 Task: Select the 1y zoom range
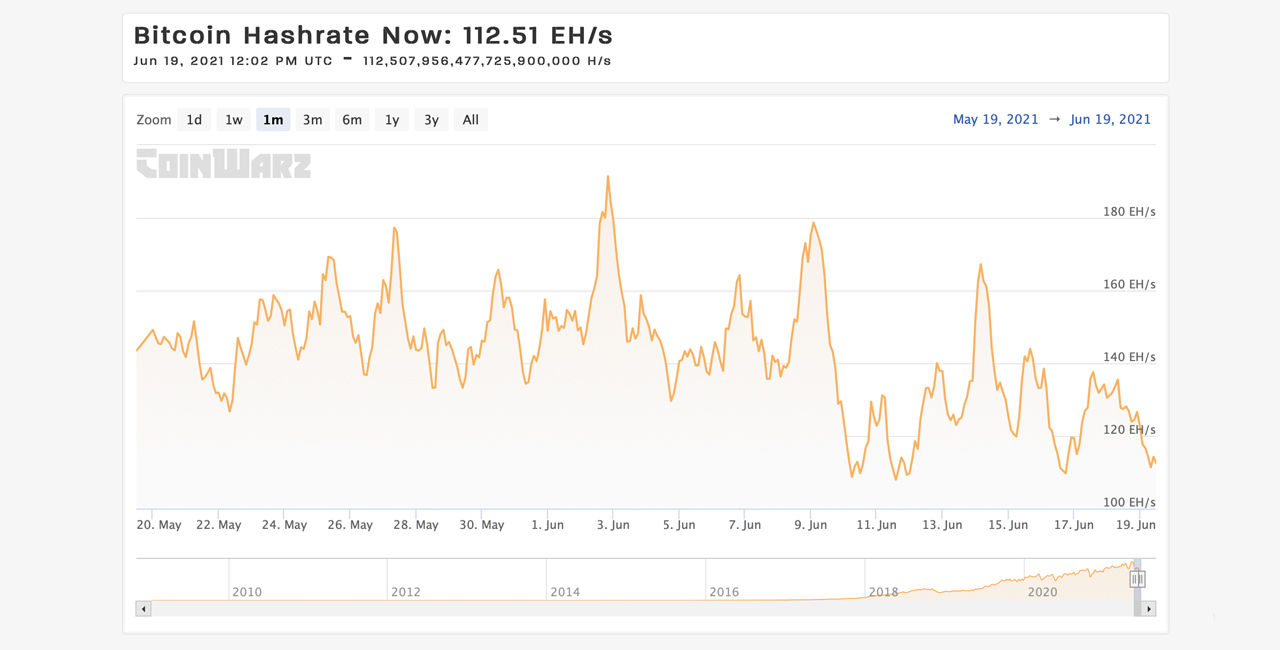pyautogui.click(x=392, y=120)
